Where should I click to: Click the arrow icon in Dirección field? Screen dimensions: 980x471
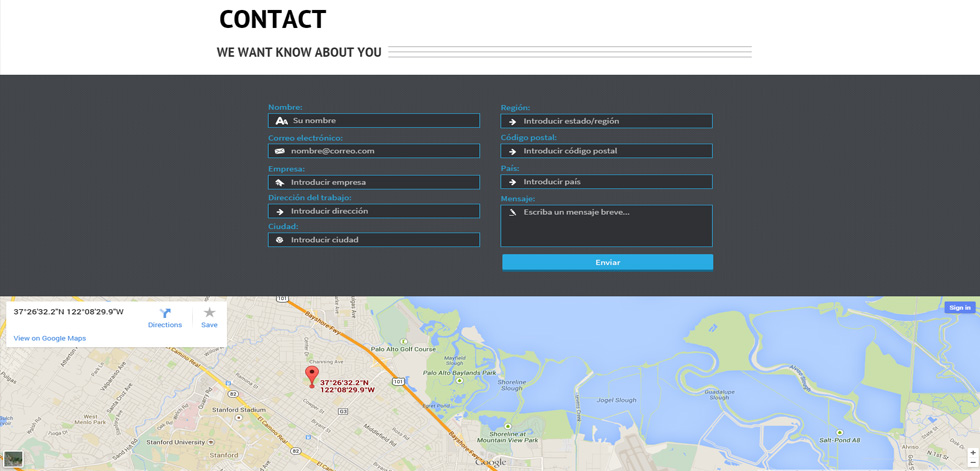click(x=279, y=211)
